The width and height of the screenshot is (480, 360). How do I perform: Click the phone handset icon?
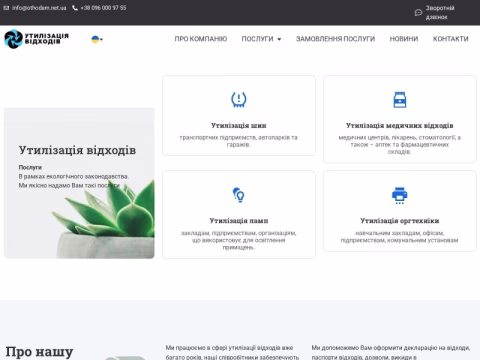coord(75,8)
